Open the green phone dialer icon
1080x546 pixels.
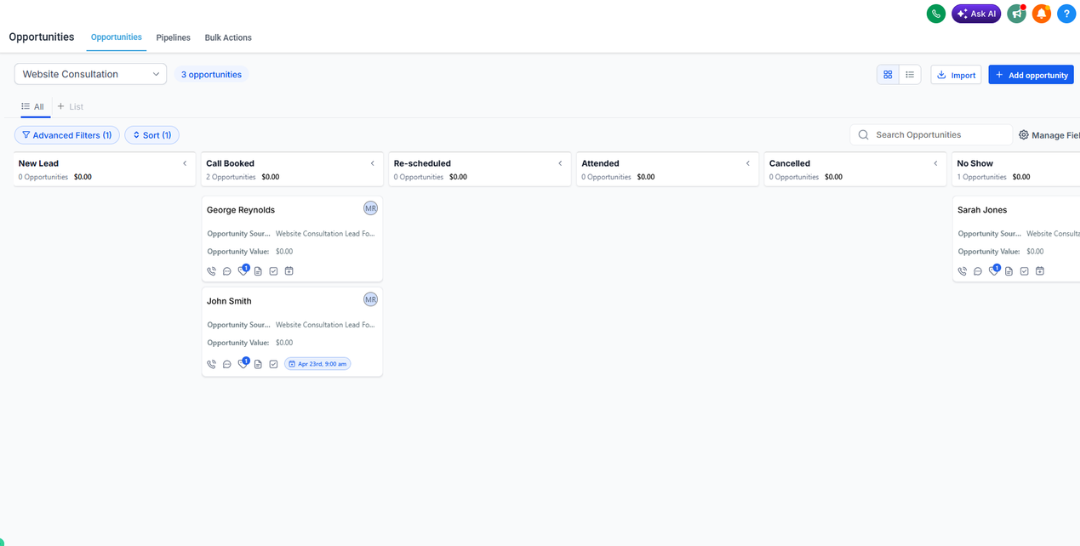point(936,14)
